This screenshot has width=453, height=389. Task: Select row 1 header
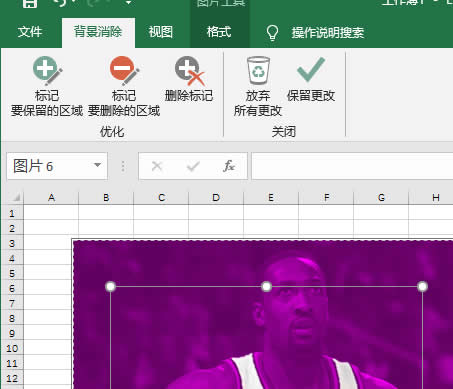click(12, 213)
